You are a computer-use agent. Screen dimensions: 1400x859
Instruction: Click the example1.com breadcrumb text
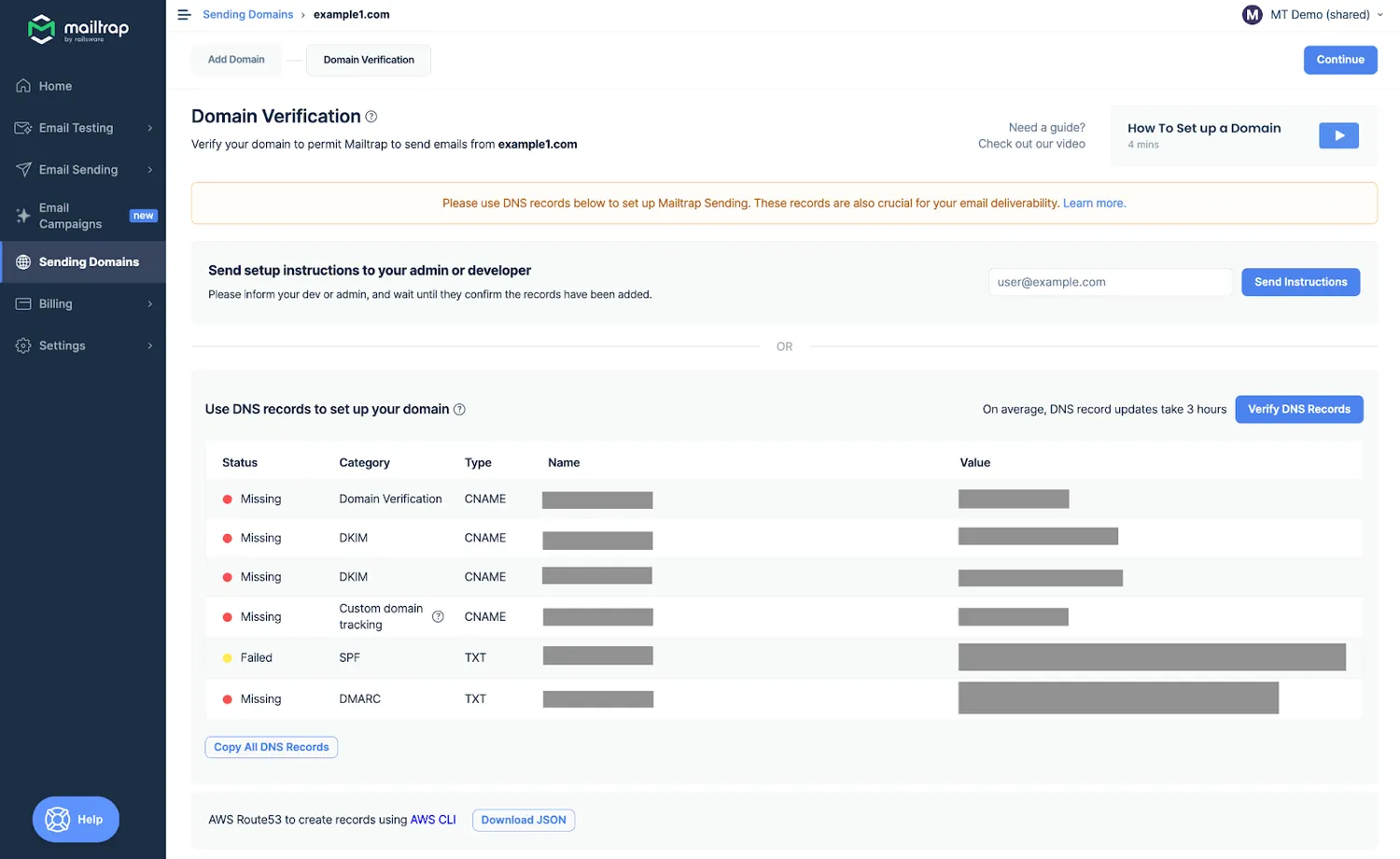(x=352, y=15)
